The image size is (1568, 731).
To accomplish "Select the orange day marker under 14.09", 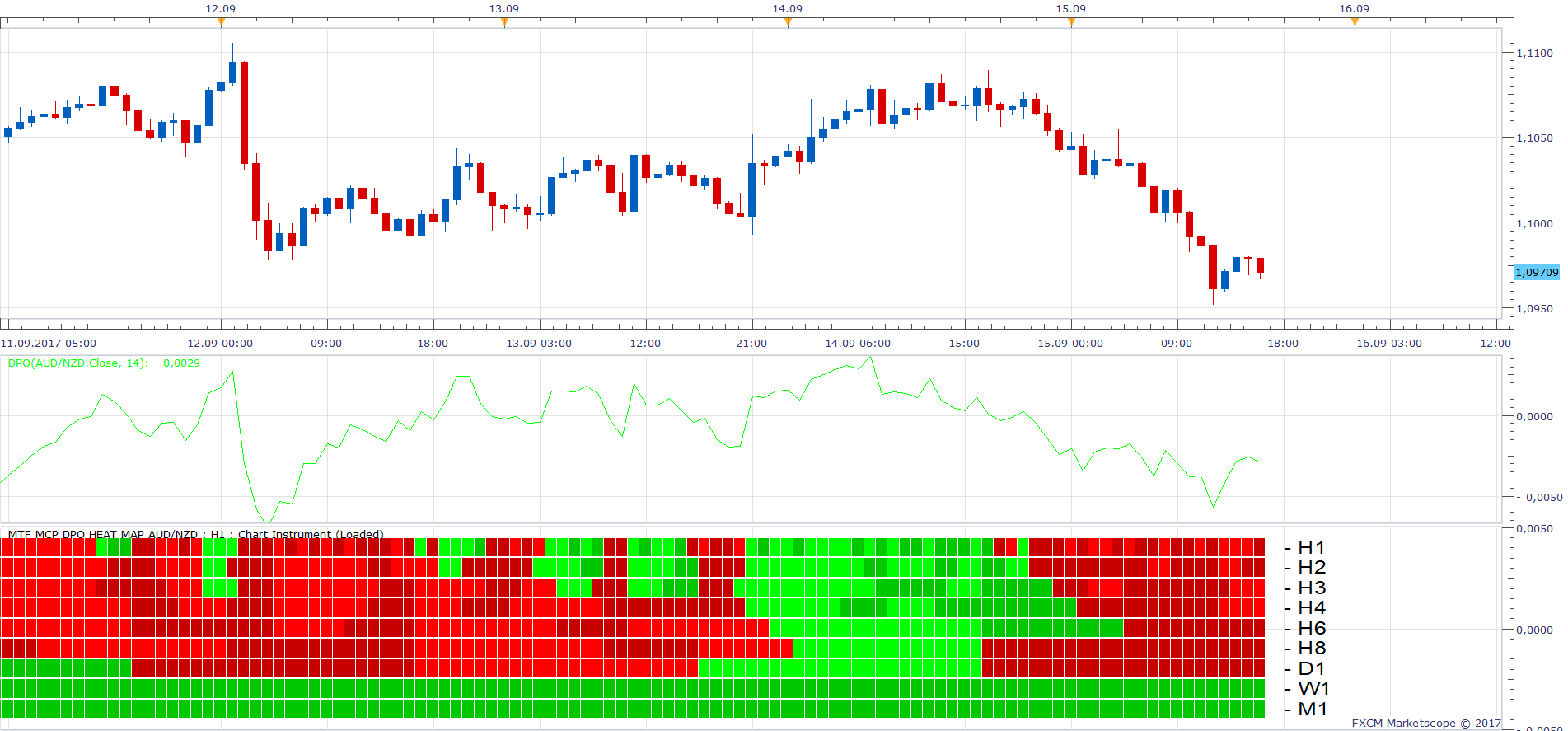I will 788,22.
